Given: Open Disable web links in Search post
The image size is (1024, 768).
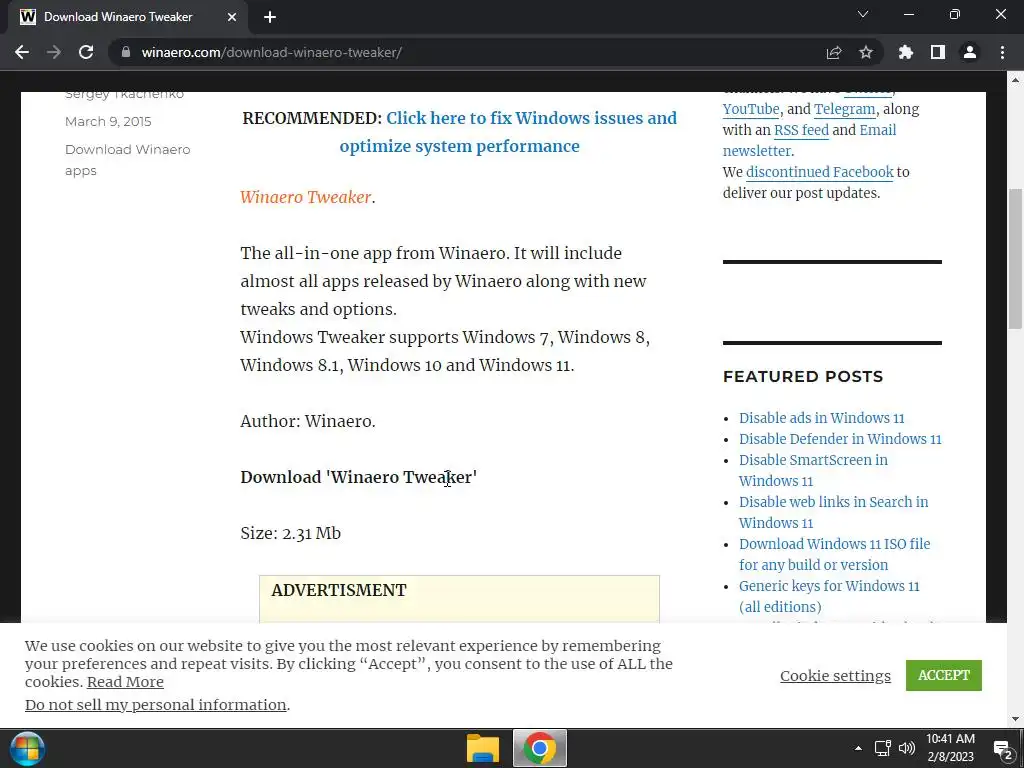Looking at the screenshot, I should [x=833, y=512].
